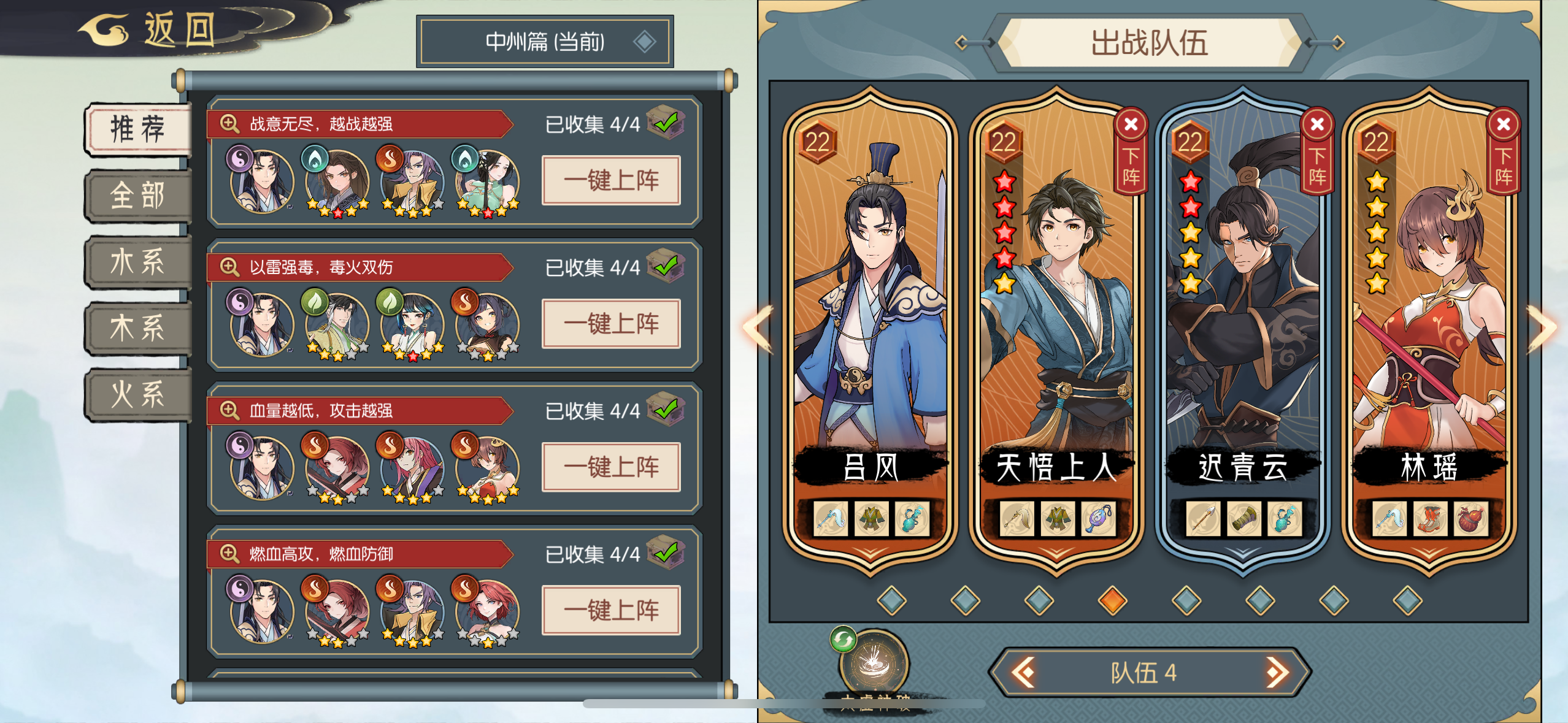Toggle the checked chest icon on 战意无尽 row
The width and height of the screenshot is (1568, 723).
coord(666,122)
